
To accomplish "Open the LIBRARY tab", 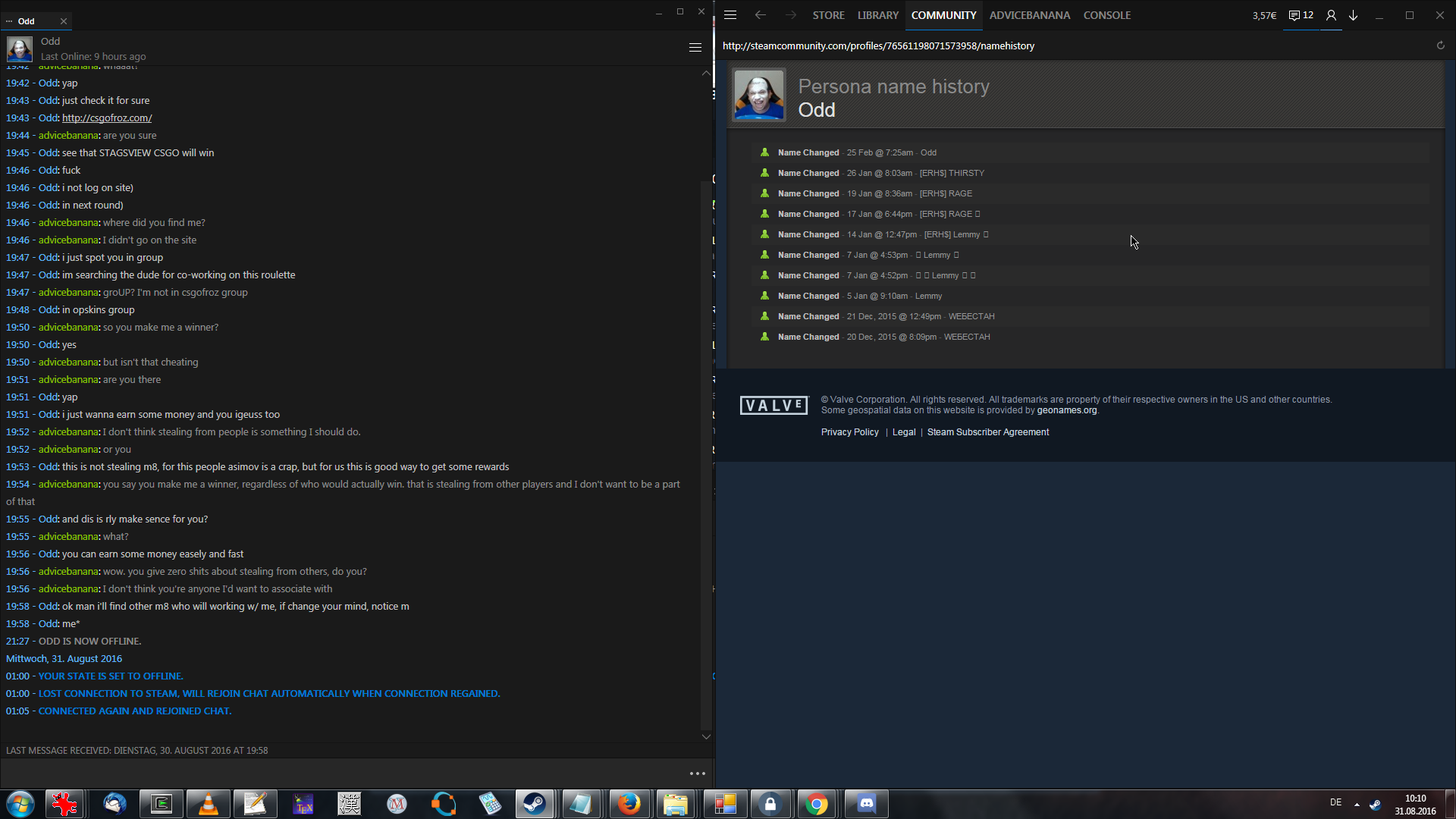I will (878, 15).
